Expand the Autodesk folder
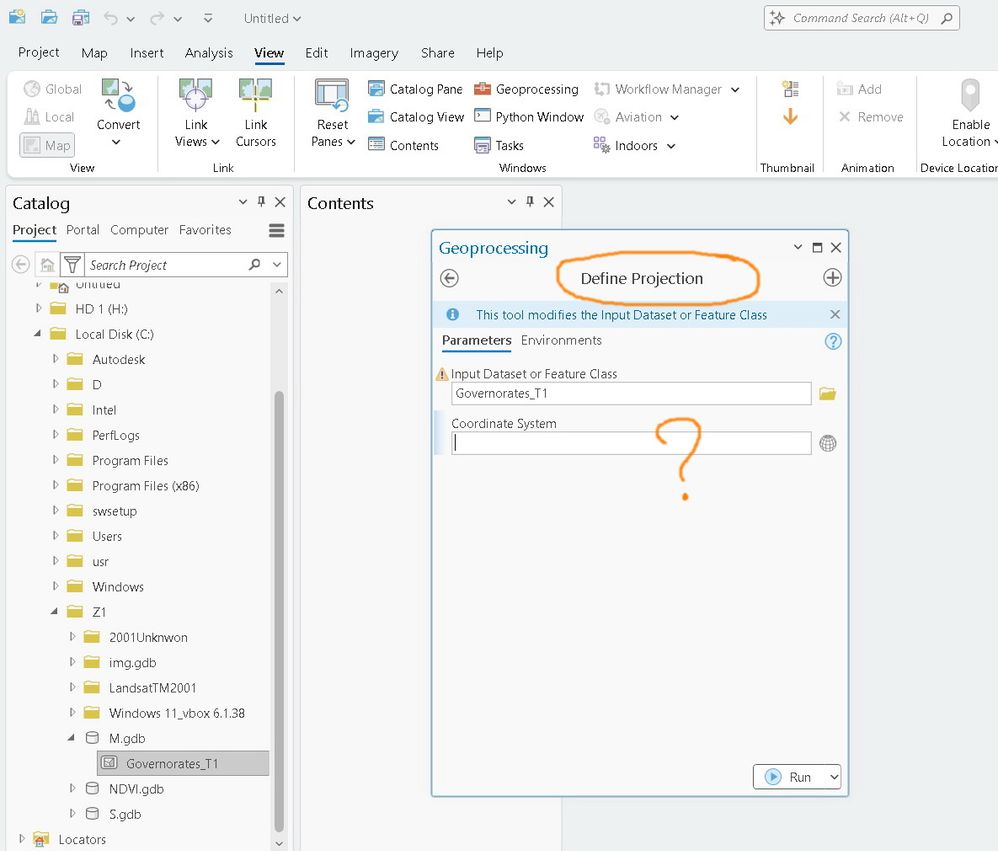The height and width of the screenshot is (851, 998). pos(55,359)
